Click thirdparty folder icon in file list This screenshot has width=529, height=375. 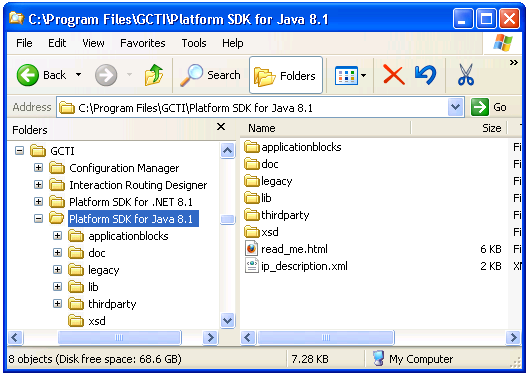tap(252, 215)
